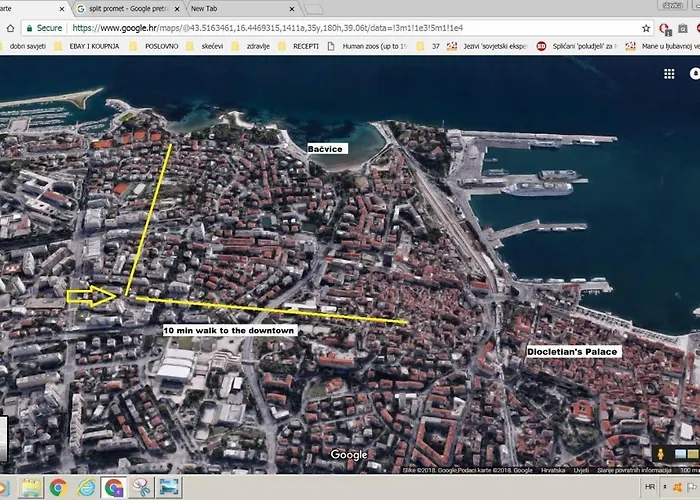Open the 'Mane u ljubavnoj' bookmark
This screenshot has height=500, width=700.
tap(663, 46)
